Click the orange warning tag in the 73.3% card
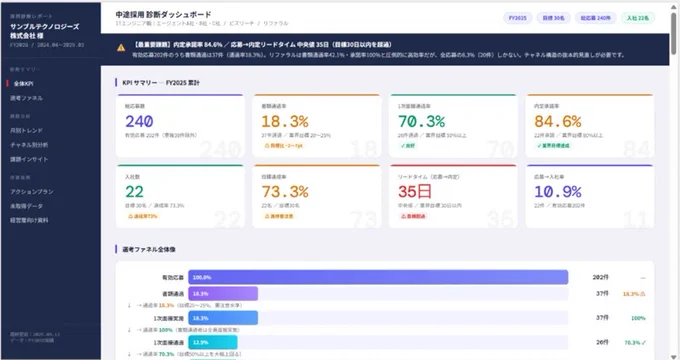The image size is (680, 360). (x=279, y=216)
